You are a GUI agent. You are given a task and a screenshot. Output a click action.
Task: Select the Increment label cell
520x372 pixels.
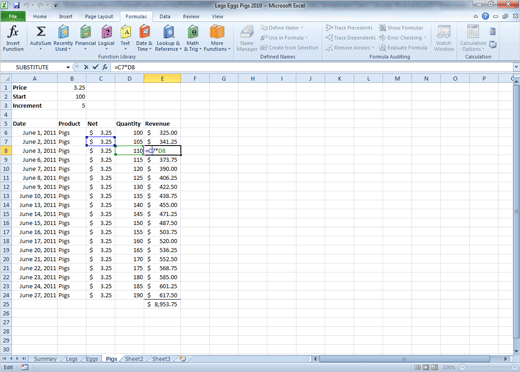34,106
